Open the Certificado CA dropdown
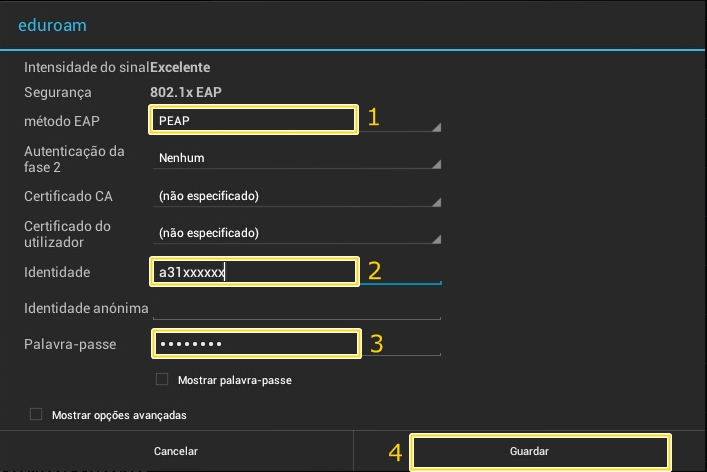707x472 pixels. click(297, 196)
